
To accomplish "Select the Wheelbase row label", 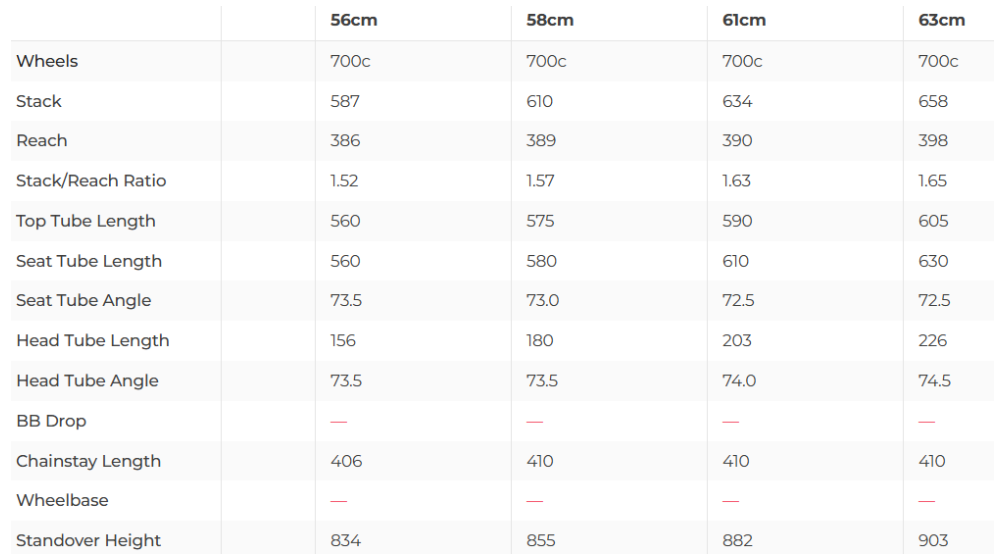I will coord(62,500).
